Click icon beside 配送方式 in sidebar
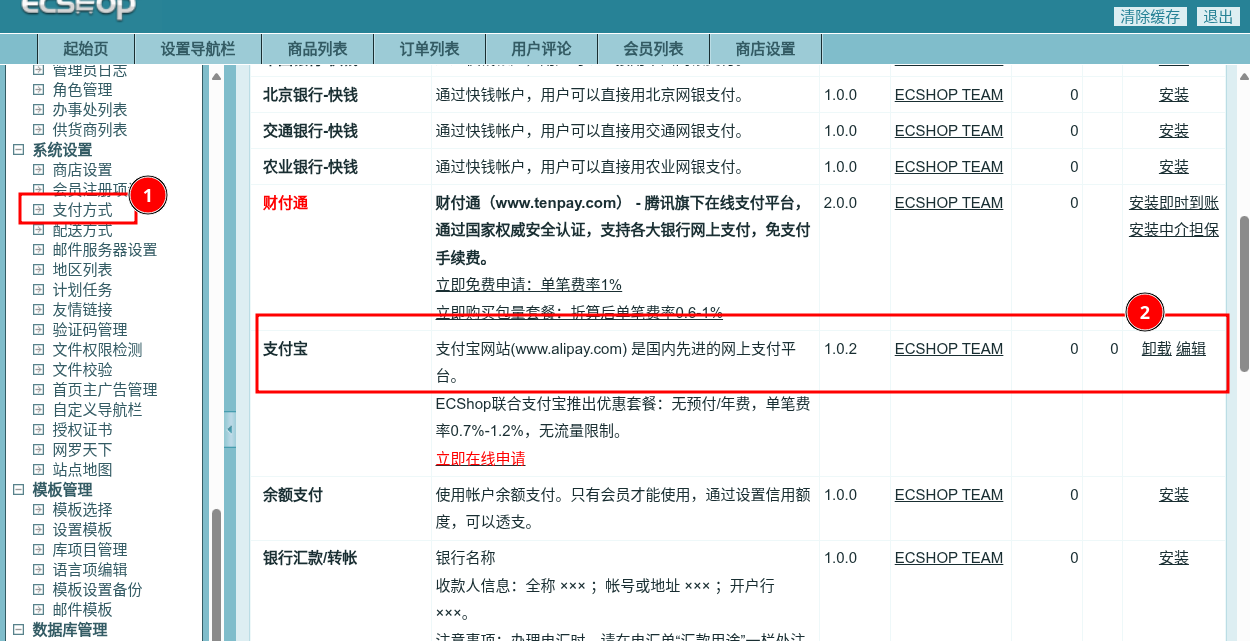The width and height of the screenshot is (1250, 641). [x=39, y=230]
